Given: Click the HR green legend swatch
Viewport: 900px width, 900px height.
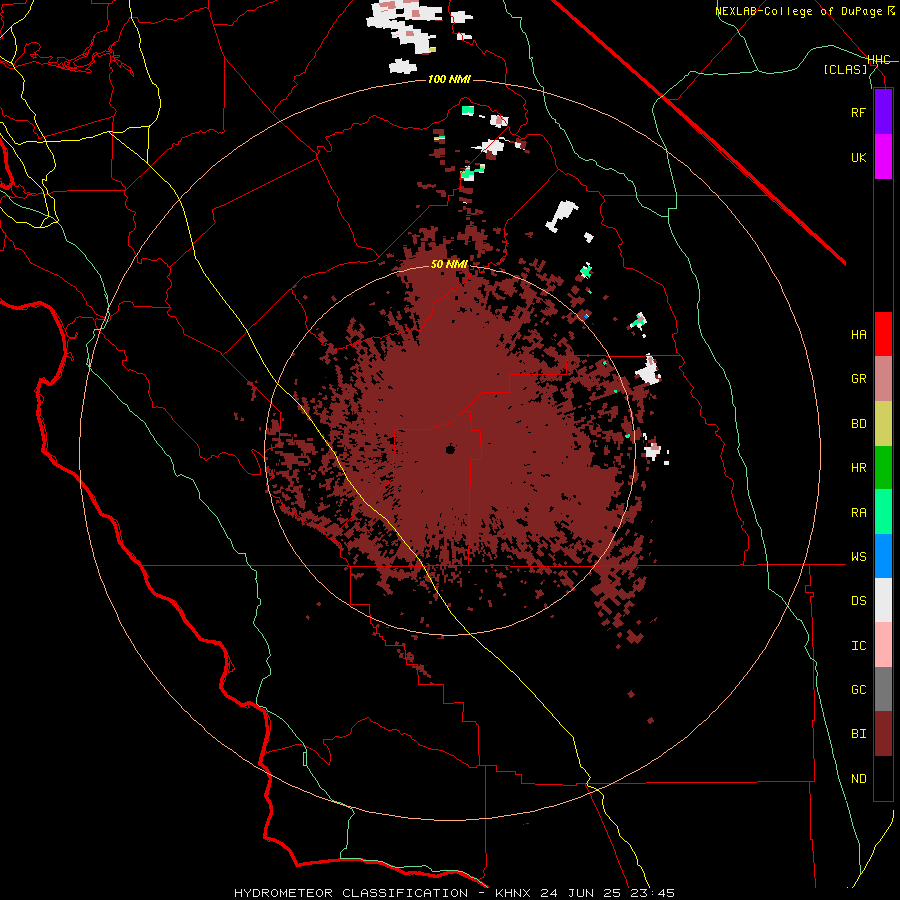Looking at the screenshot, I should click(883, 468).
